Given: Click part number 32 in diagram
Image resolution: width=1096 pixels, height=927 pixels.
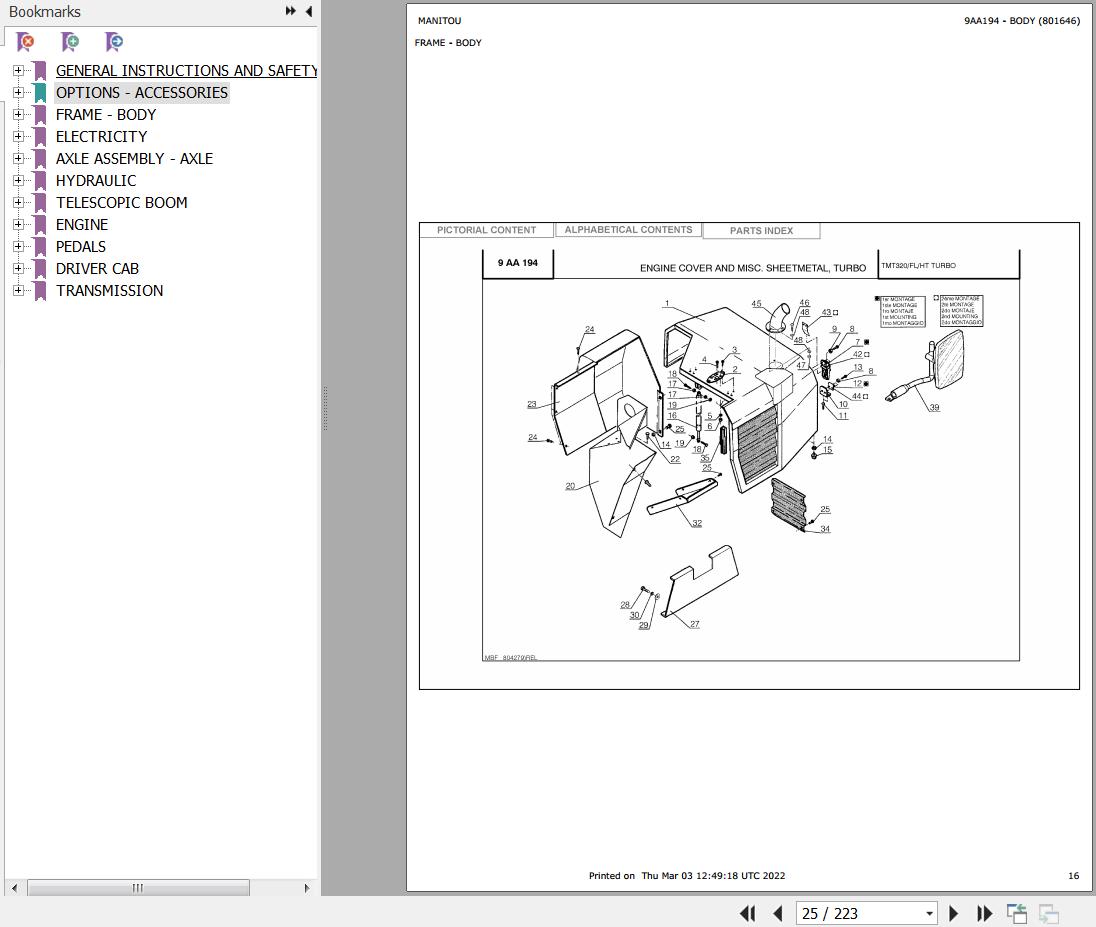Looking at the screenshot, I should pos(697,523).
